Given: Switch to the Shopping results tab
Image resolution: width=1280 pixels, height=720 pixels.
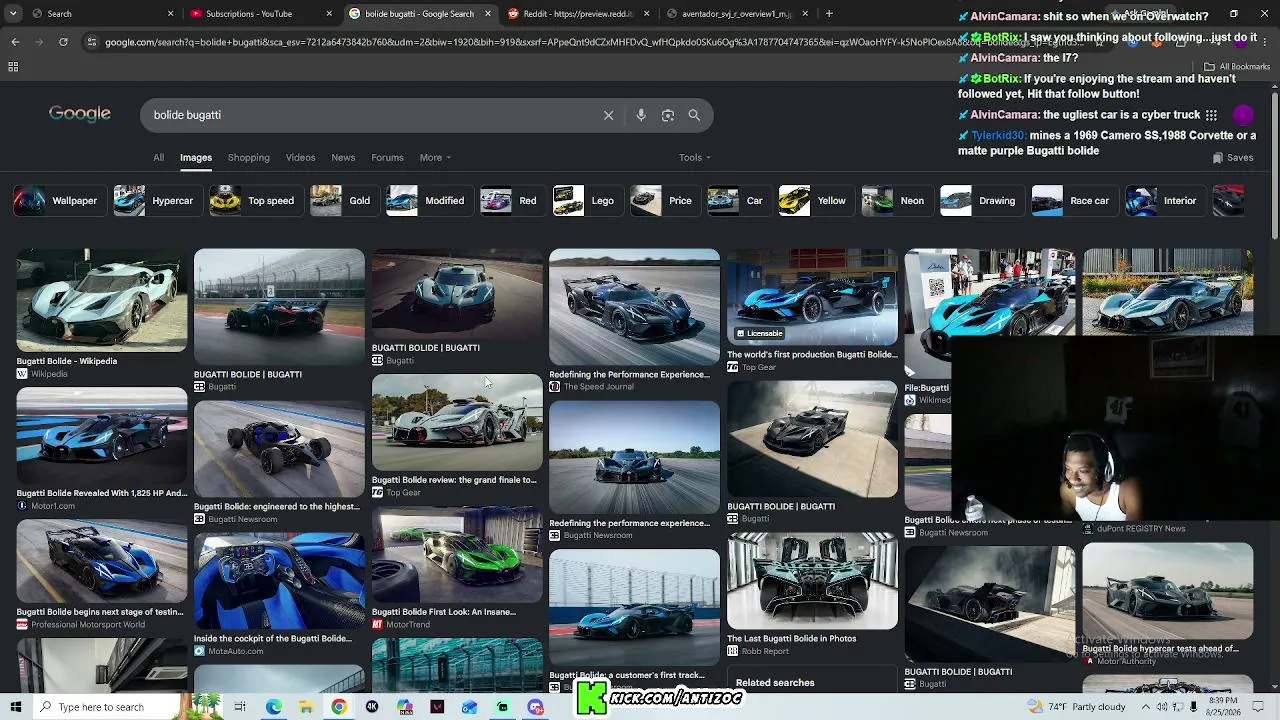Looking at the screenshot, I should click(x=248, y=157).
